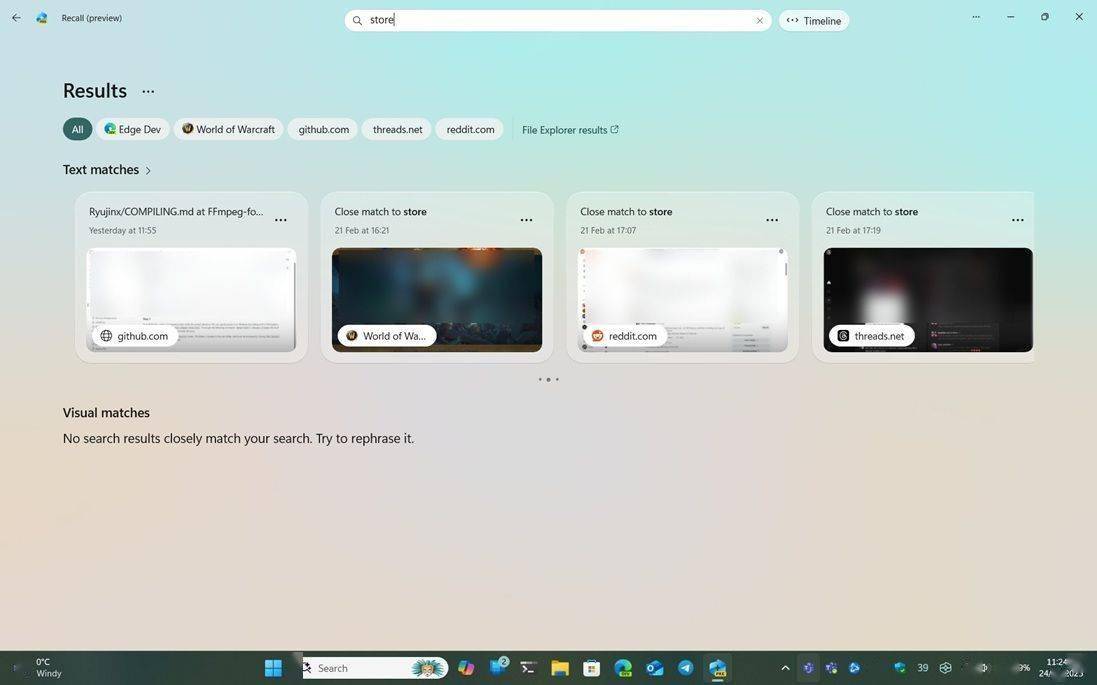The width and height of the screenshot is (1097, 685).
Task: Open Outlook from the taskbar
Action: pyautogui.click(x=654, y=668)
